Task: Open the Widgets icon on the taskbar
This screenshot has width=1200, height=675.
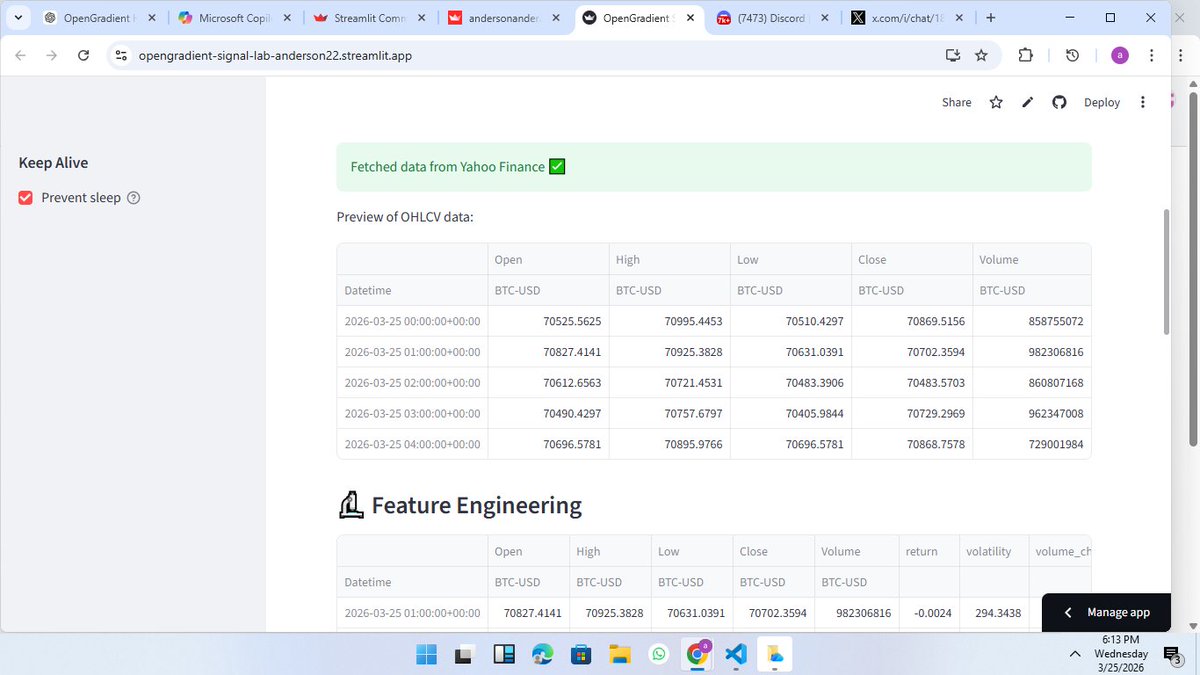Action: pyautogui.click(x=504, y=655)
